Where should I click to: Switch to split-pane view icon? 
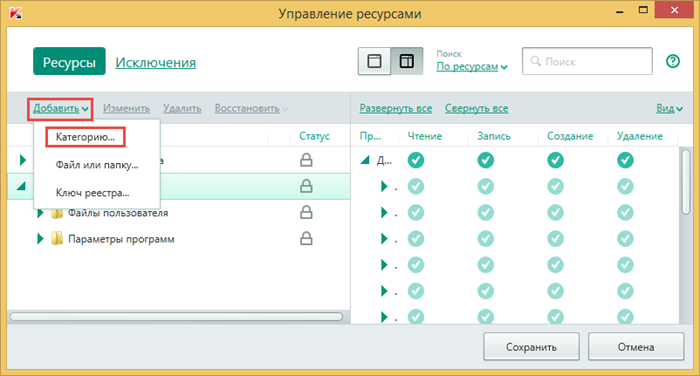[407, 61]
